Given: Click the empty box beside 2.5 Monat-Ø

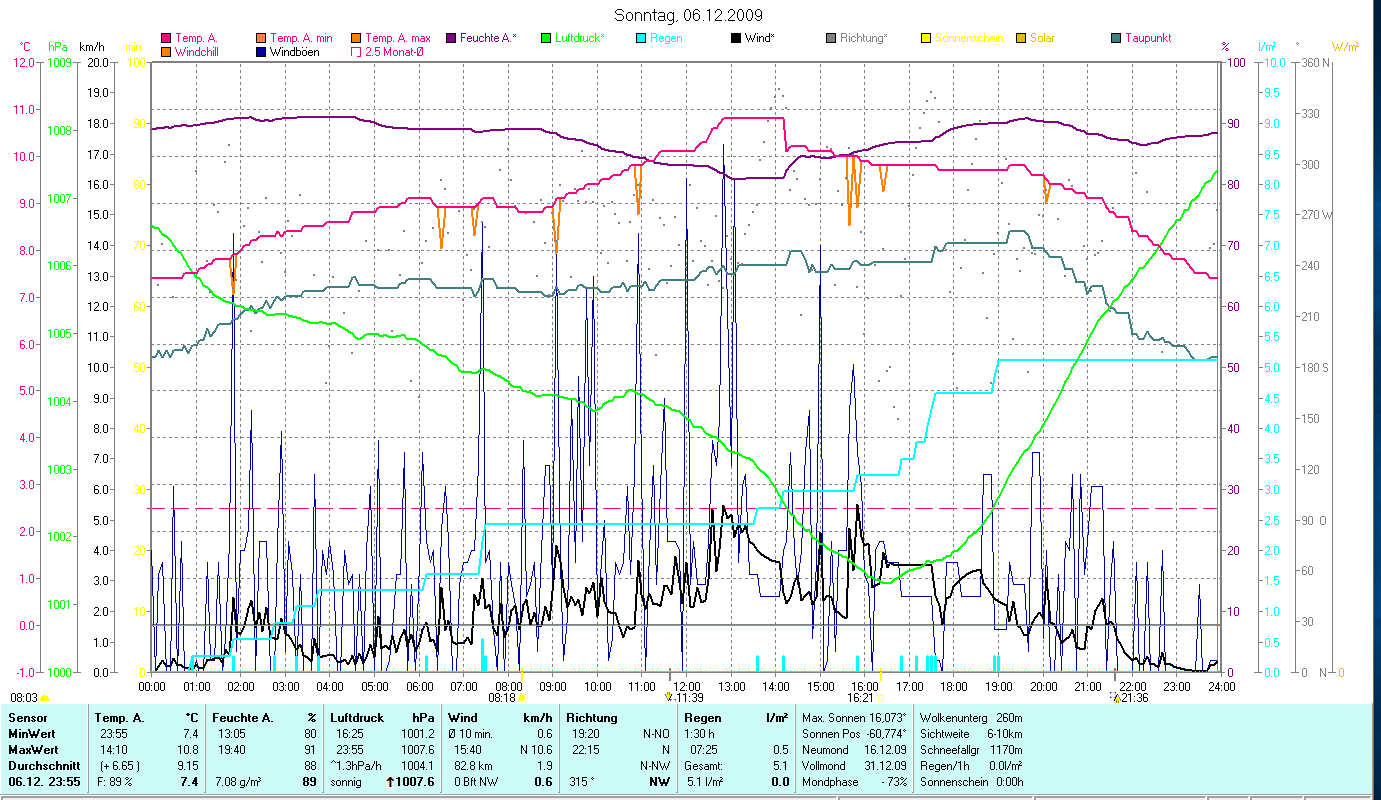Looking at the screenshot, I should pos(356,51).
